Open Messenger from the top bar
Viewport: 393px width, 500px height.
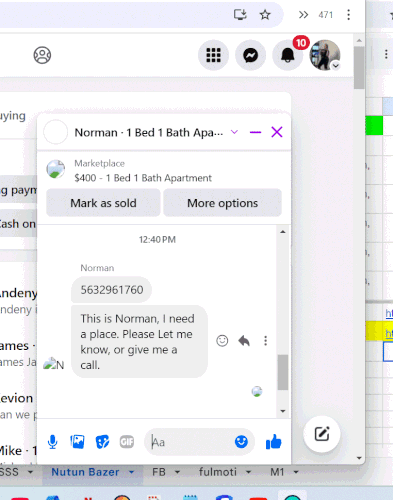(x=250, y=55)
